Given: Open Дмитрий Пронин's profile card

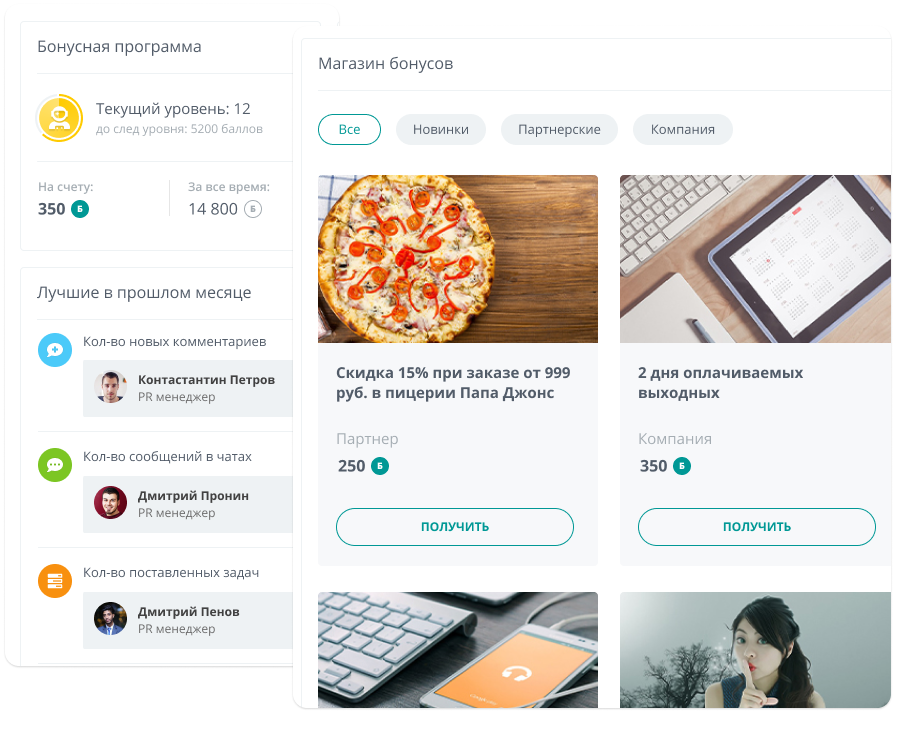Looking at the screenshot, I should (x=188, y=504).
